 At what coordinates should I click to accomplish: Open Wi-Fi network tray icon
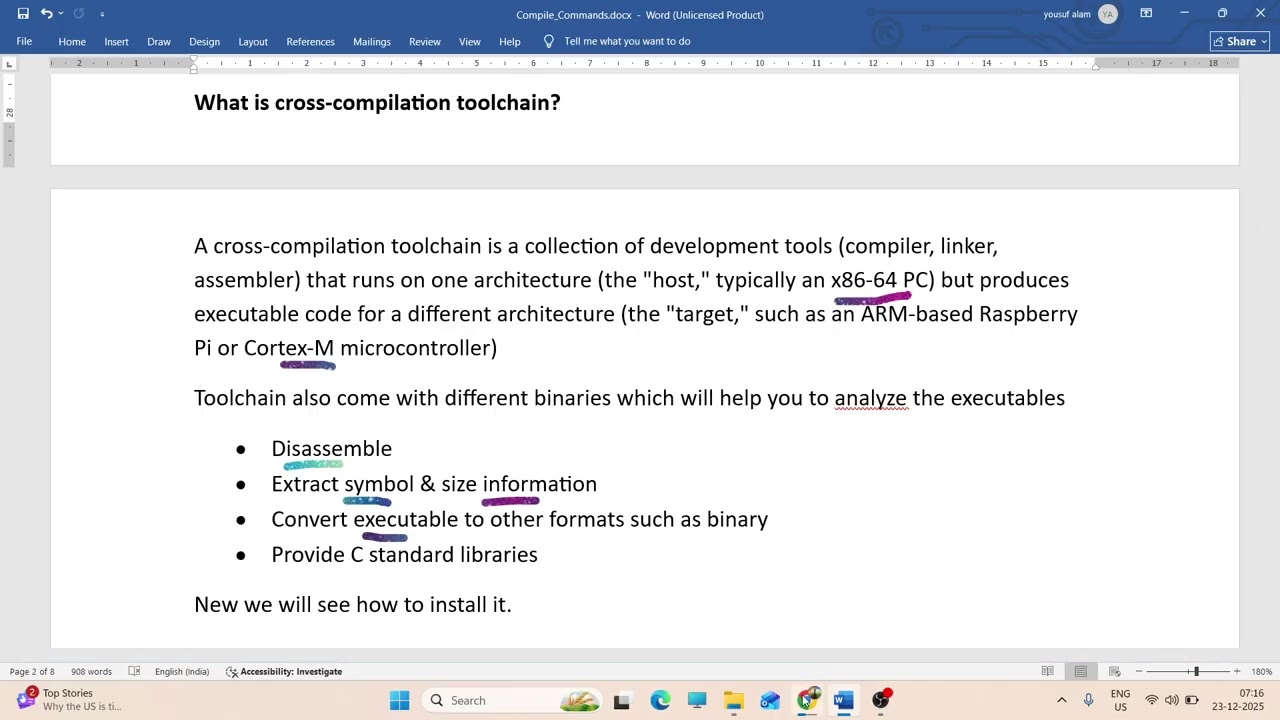point(1152,700)
